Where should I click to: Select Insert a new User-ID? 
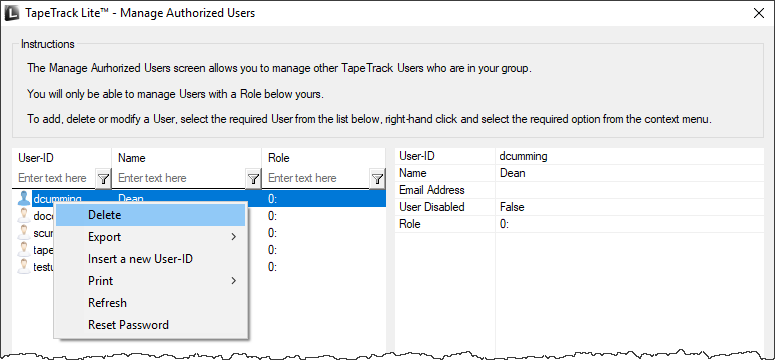150,259
